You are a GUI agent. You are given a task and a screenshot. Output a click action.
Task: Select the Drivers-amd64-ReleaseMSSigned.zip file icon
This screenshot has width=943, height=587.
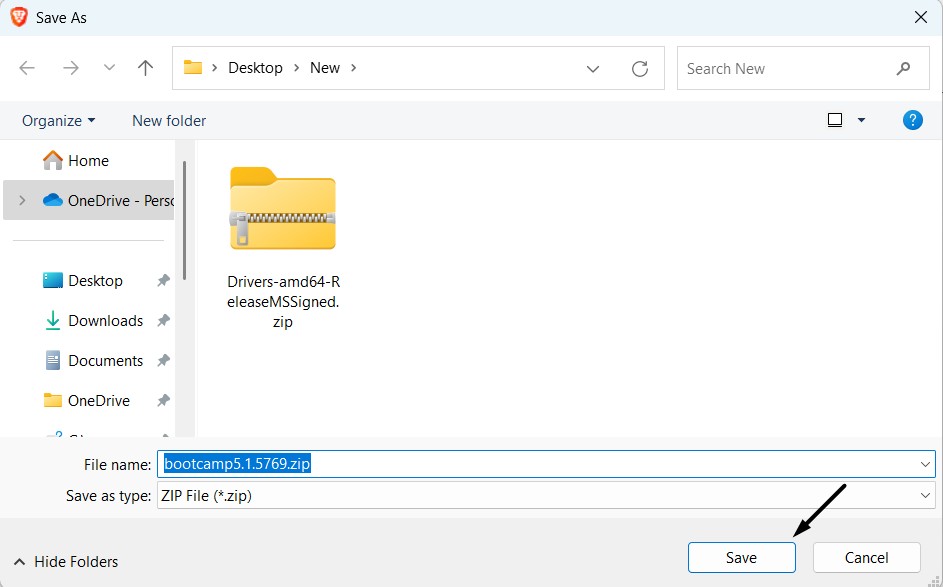283,208
